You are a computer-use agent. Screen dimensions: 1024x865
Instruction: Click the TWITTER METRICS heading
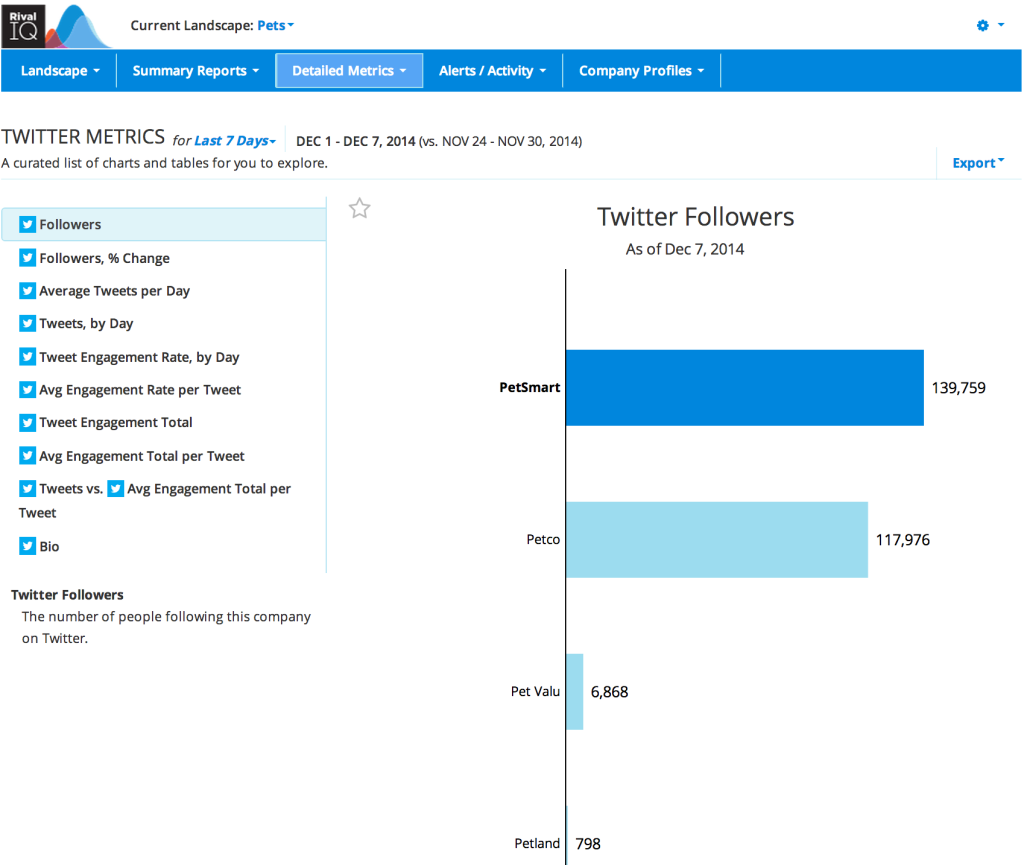coord(83,136)
